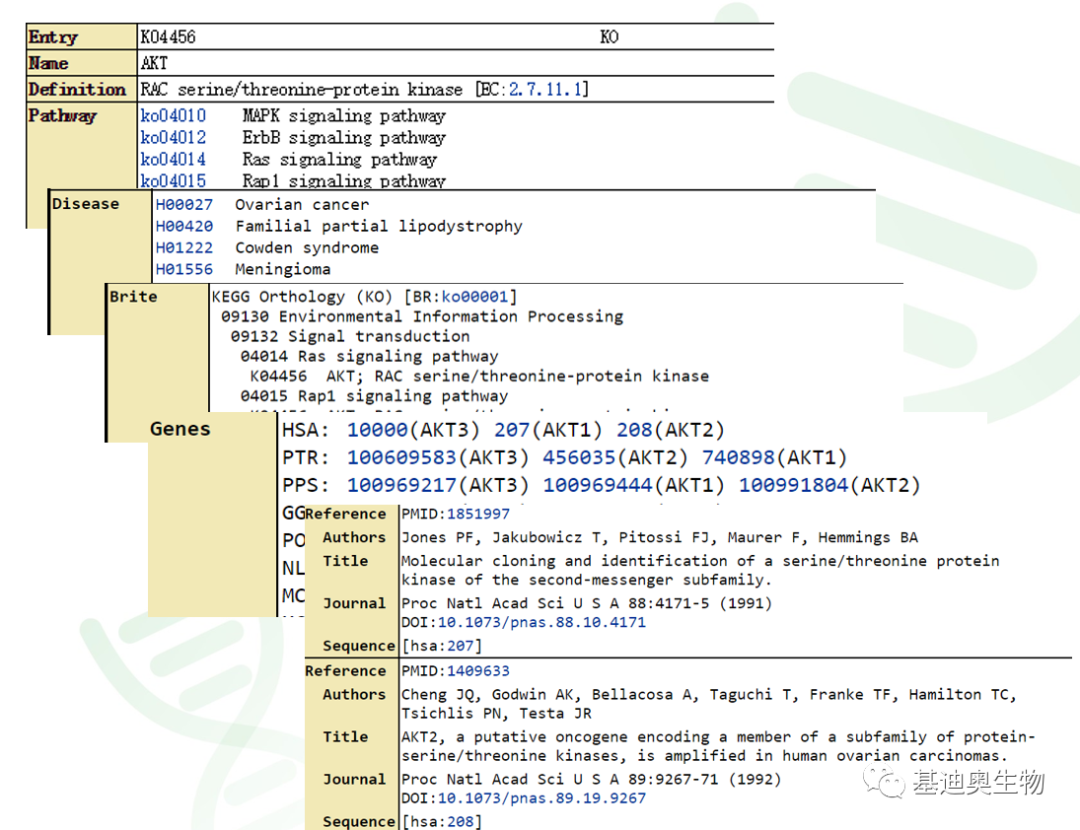1080x830 pixels.
Task: Open the ko04012 ErbB signaling pathway link
Action: 173,138
